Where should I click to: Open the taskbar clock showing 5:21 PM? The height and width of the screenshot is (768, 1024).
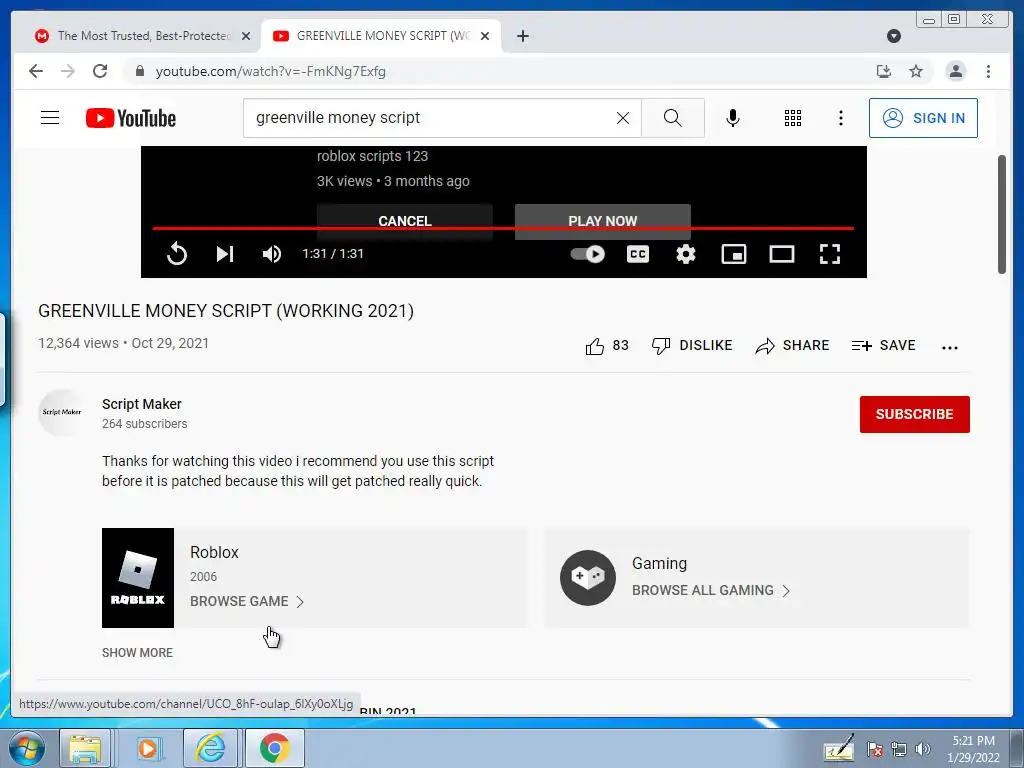(x=973, y=749)
